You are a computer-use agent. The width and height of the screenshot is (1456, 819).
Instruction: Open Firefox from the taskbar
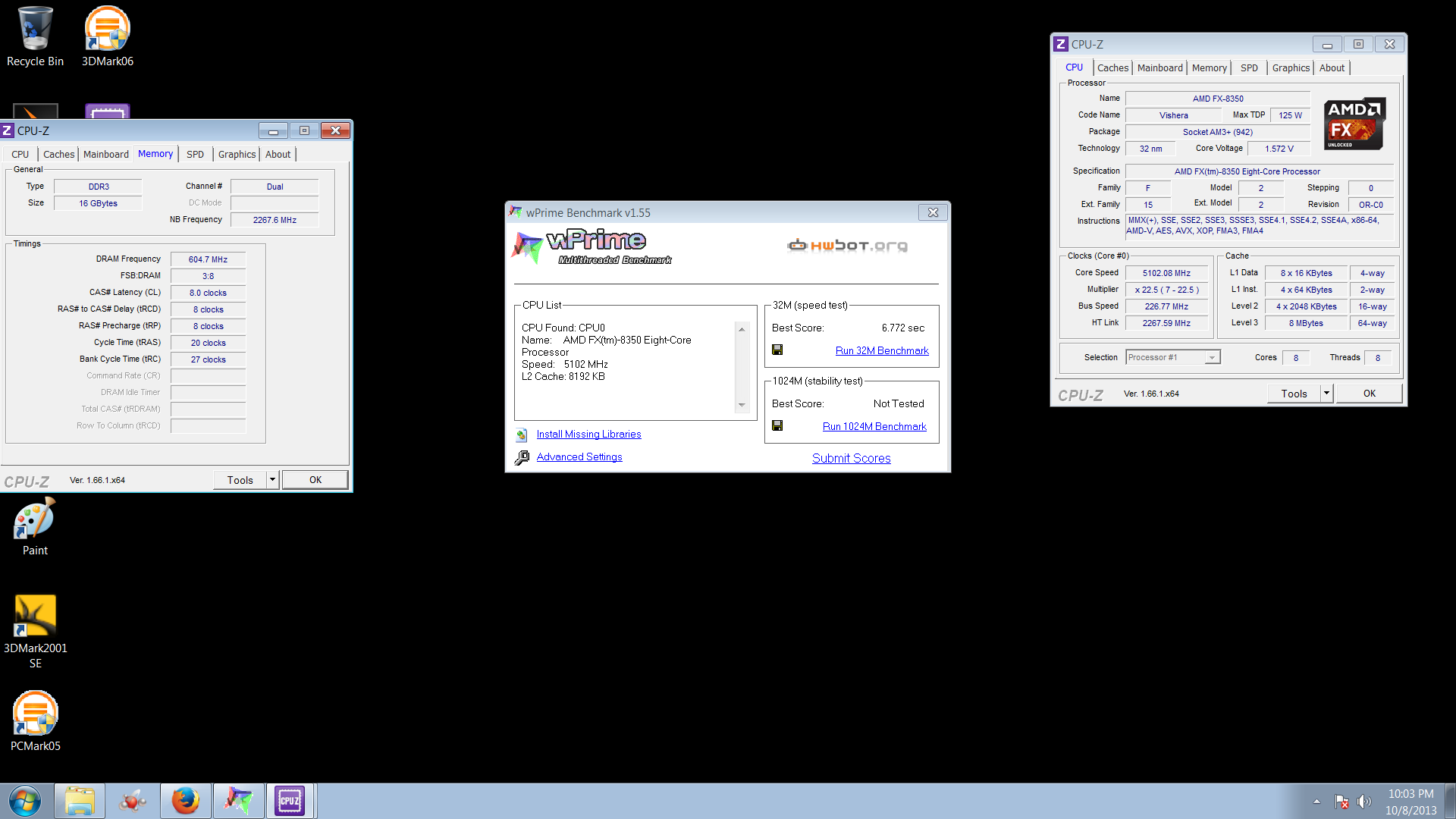coord(185,801)
